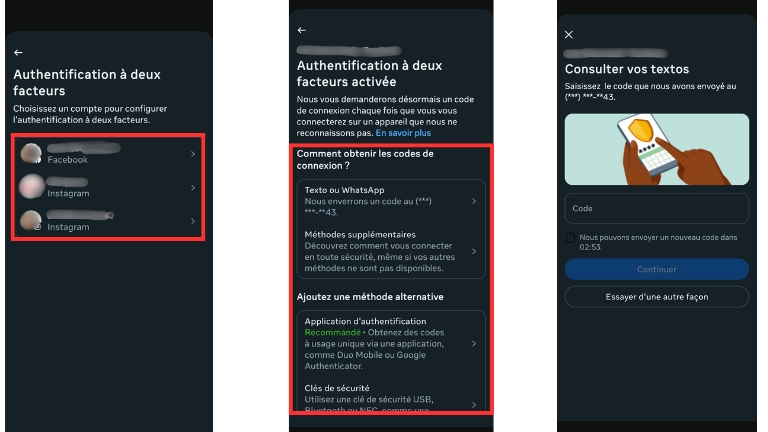Tap the middle Instagram account avatar
Image resolution: width=768 pixels, height=432 pixels.
[x=32, y=187]
